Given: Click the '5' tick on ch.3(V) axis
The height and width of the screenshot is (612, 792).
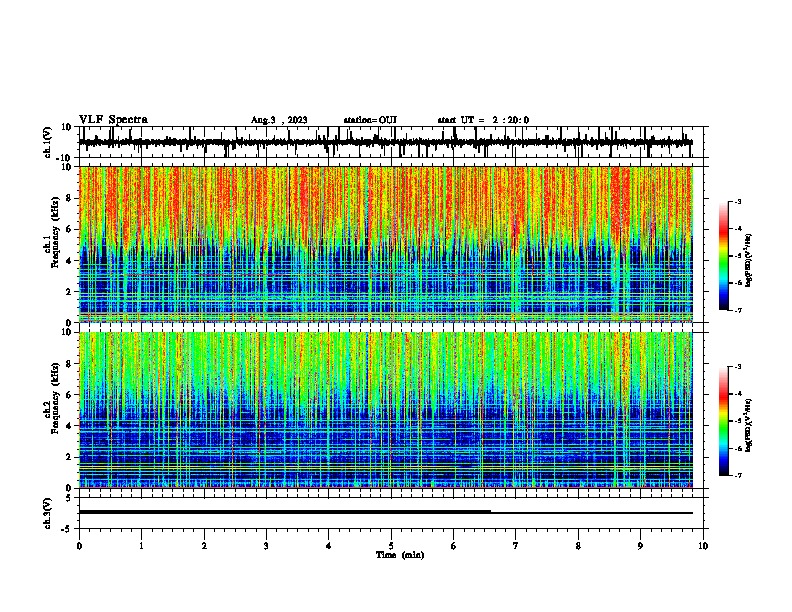Looking at the screenshot, I should (69, 498).
